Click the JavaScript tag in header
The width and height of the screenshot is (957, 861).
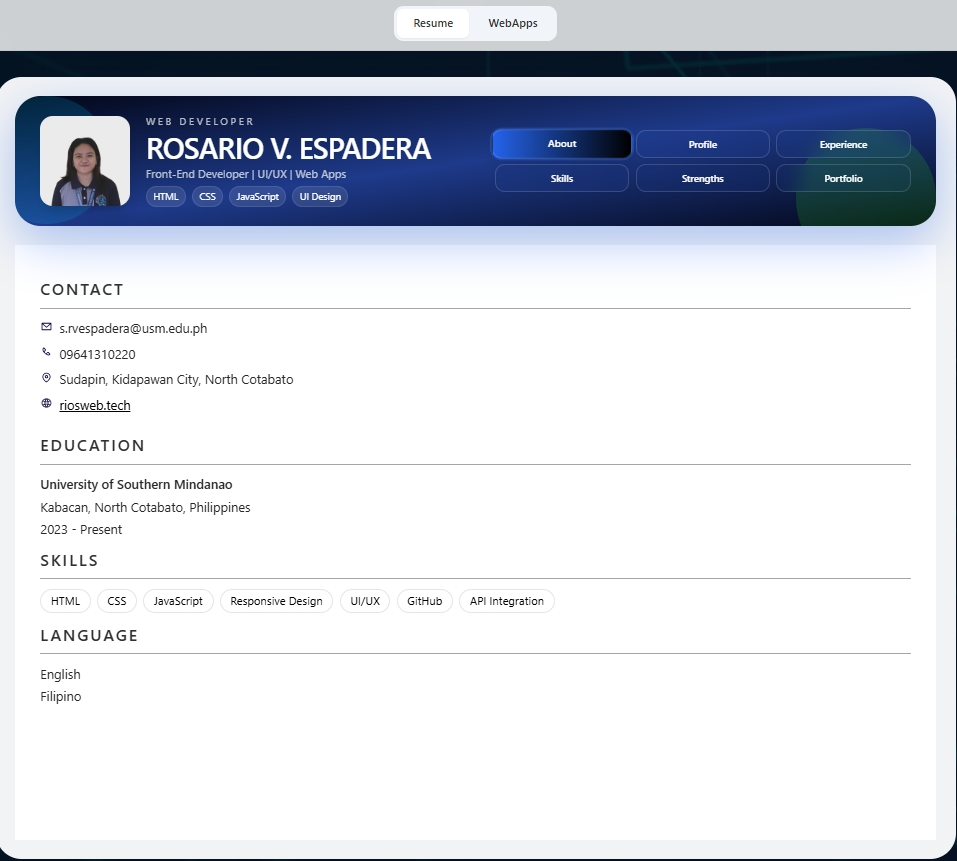[257, 196]
